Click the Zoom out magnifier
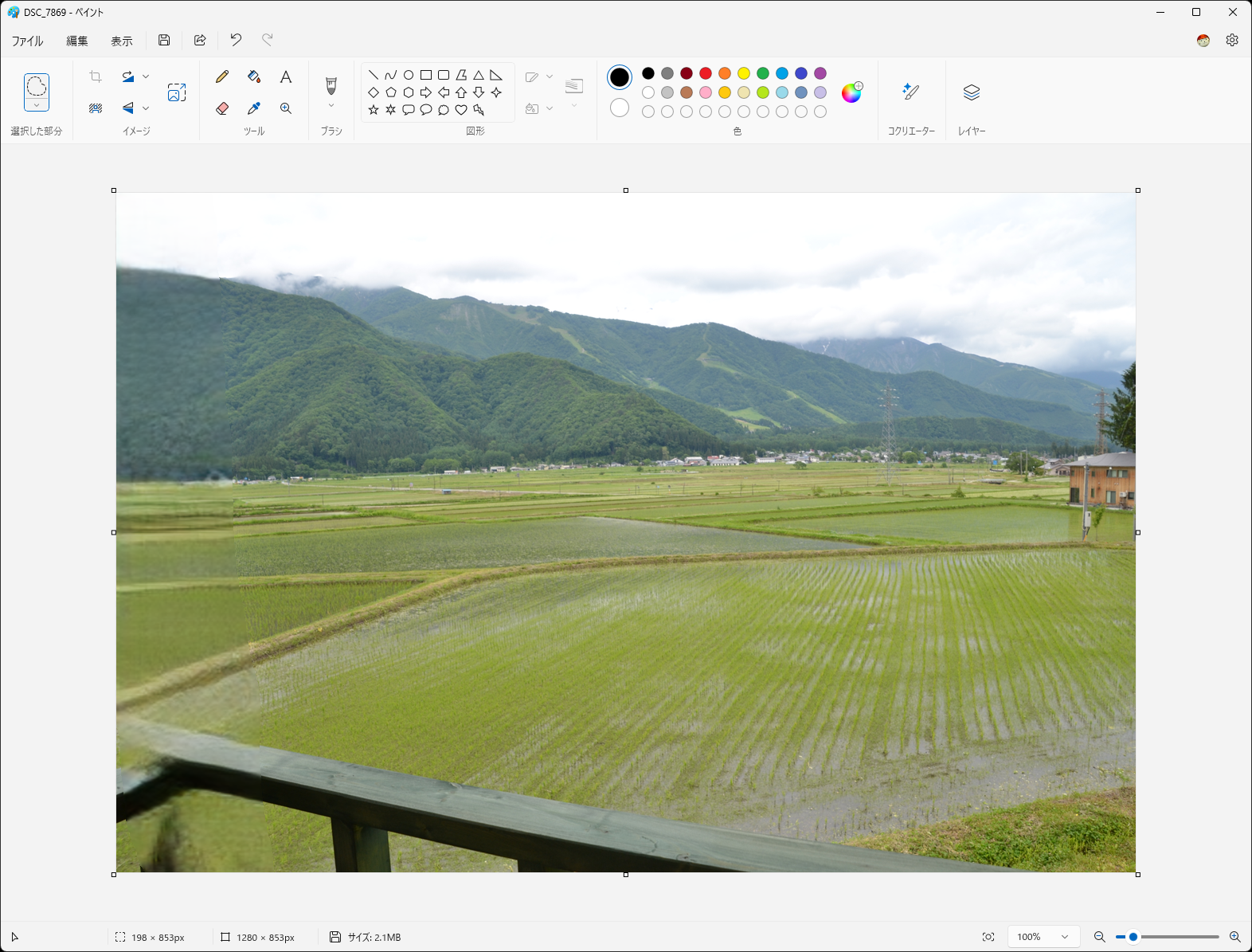Screen dimensions: 1252x952 click(1100, 937)
